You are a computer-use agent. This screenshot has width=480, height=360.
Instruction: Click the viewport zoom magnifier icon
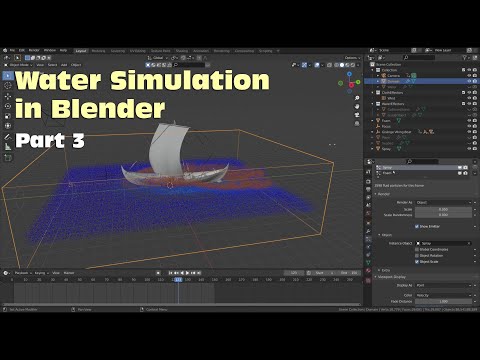[357, 98]
